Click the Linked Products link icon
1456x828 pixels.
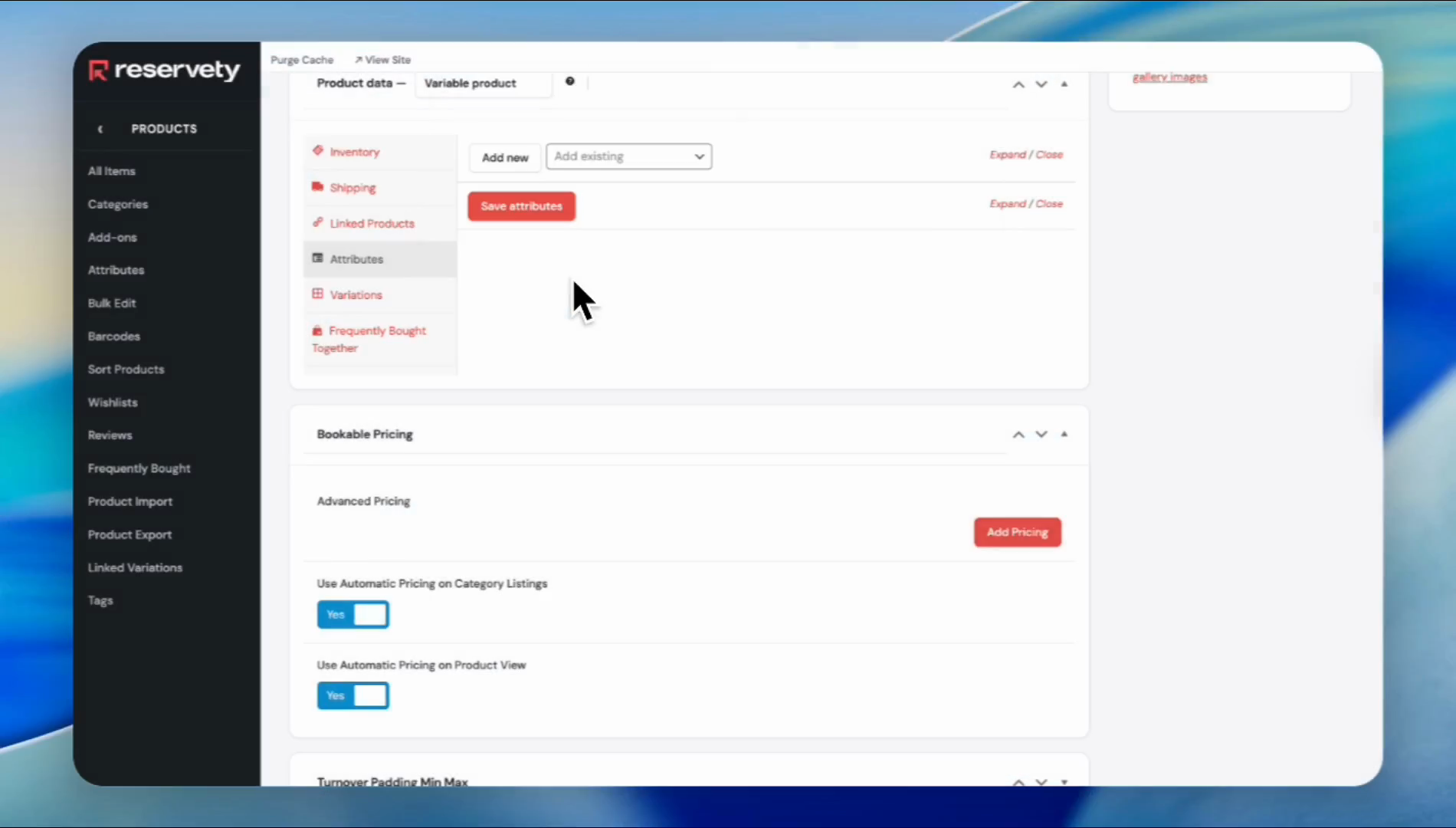tap(317, 223)
